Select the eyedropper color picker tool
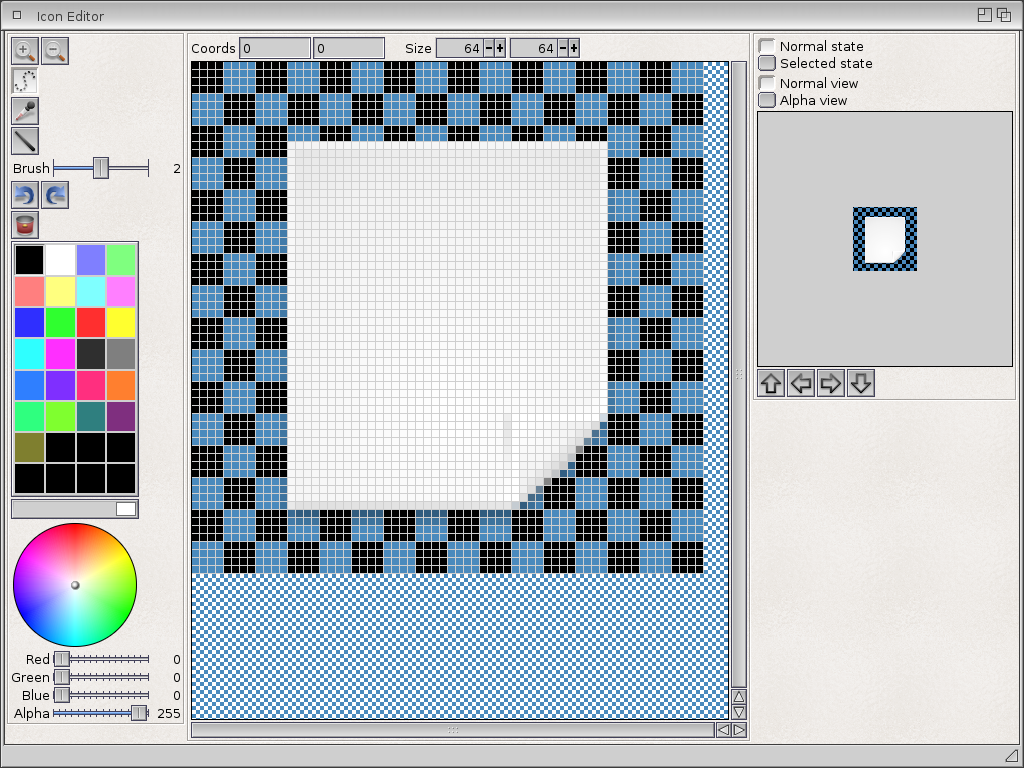This screenshot has height=768, width=1024. (x=25, y=111)
